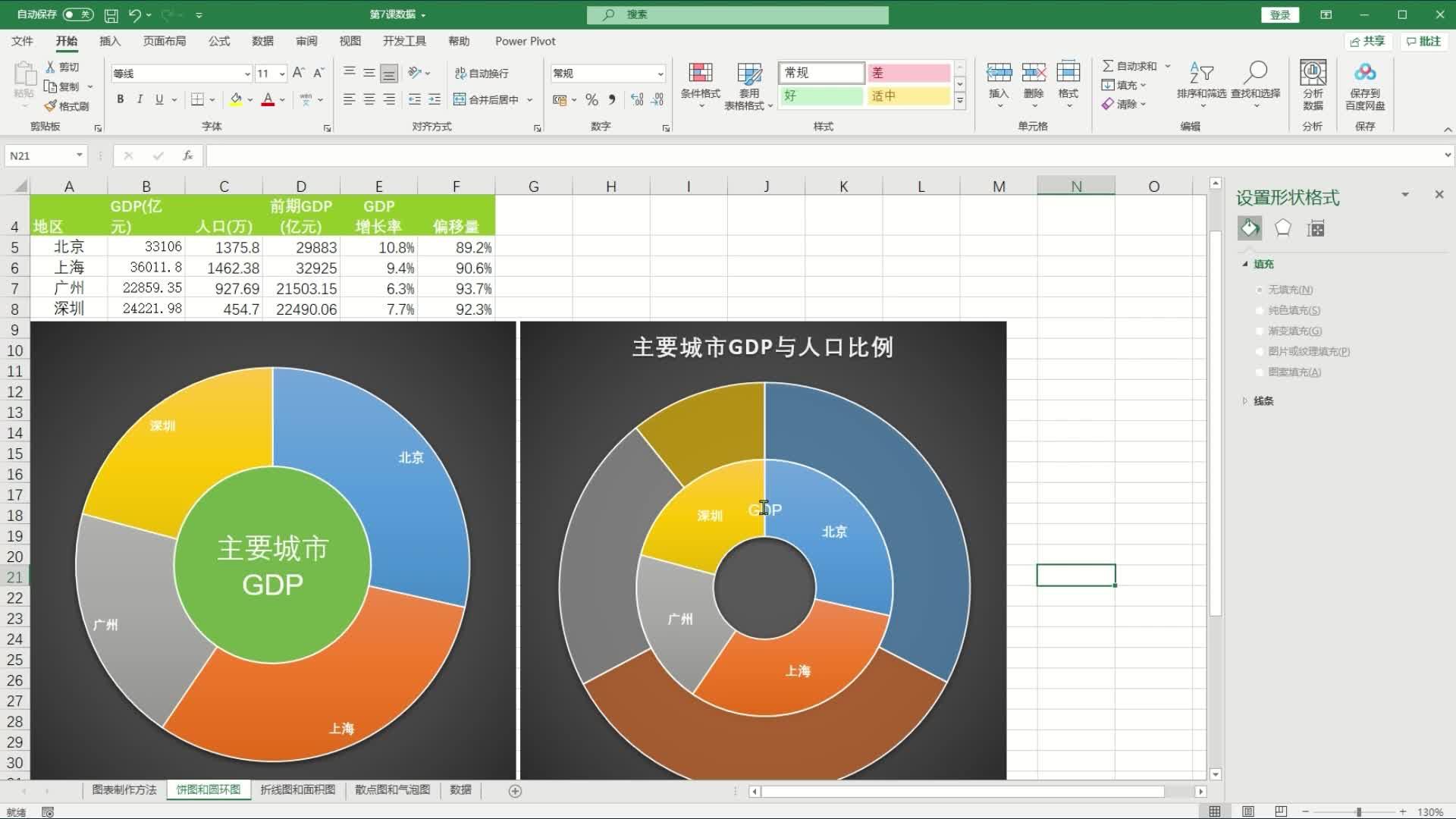
Task: Increase font size with larger A icon
Action: coord(299,73)
